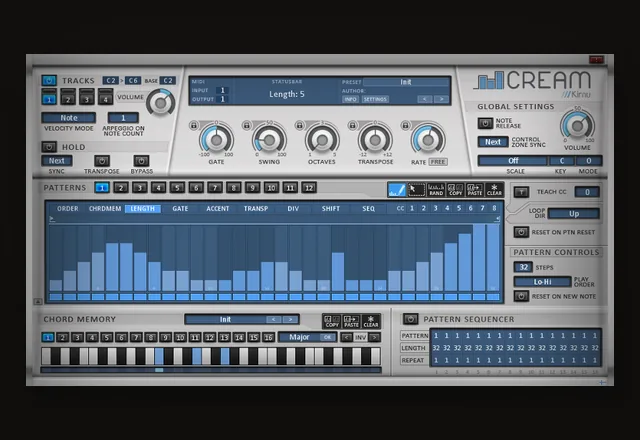The image size is (640, 440).
Task: Click the pattern PASTE icon
Action: coord(474,190)
